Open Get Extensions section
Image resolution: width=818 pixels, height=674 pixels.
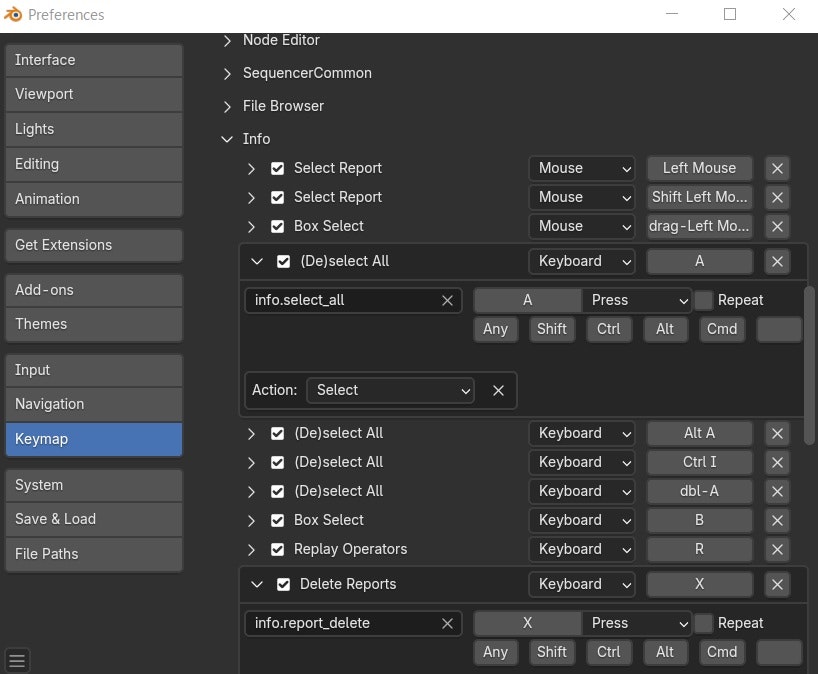[94, 245]
